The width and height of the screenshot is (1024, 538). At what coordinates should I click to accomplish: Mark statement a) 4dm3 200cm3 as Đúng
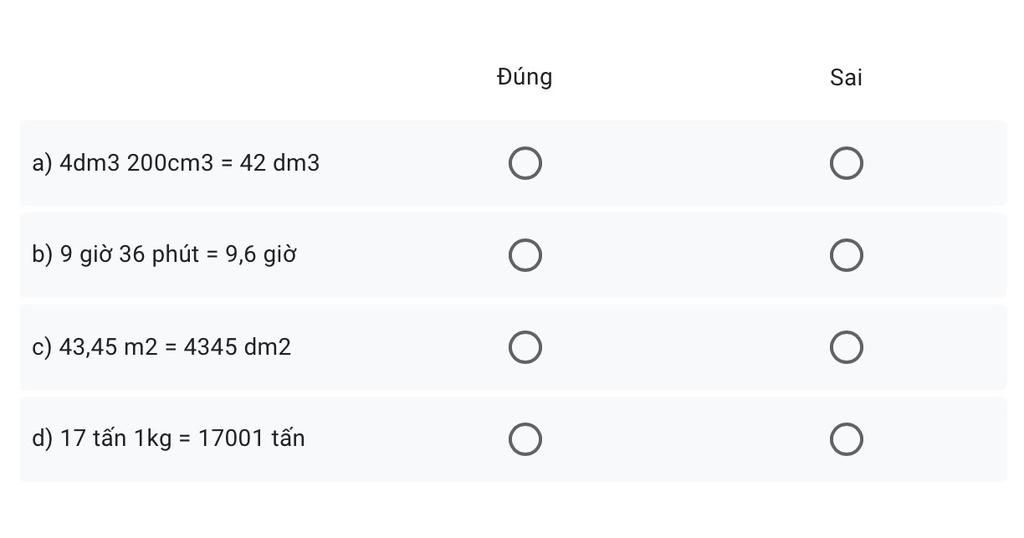point(525,163)
